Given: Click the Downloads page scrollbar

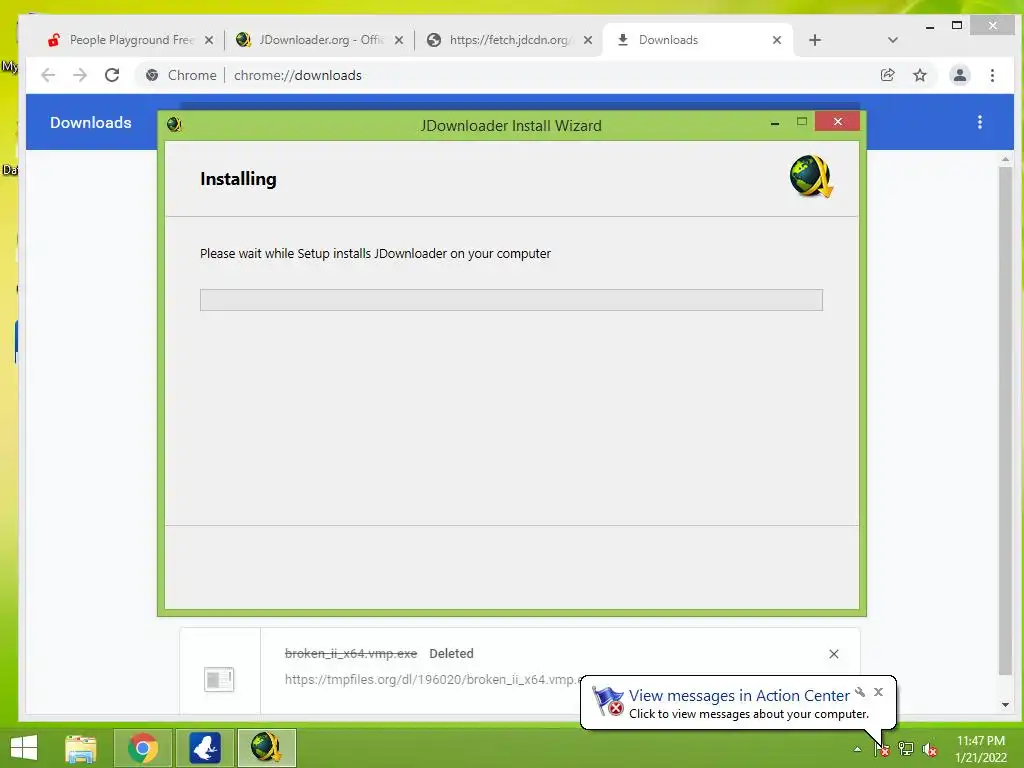Looking at the screenshot, I should click(x=1005, y=421).
